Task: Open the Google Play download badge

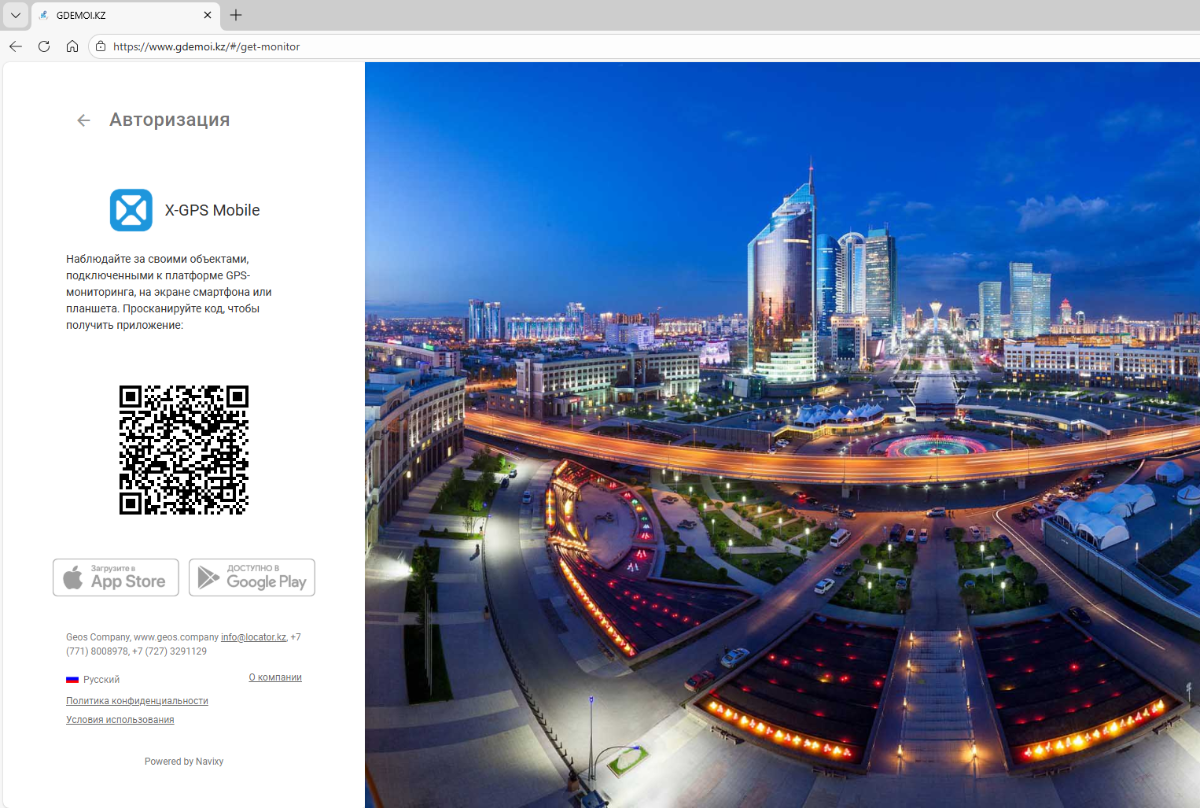Action: pos(252,578)
